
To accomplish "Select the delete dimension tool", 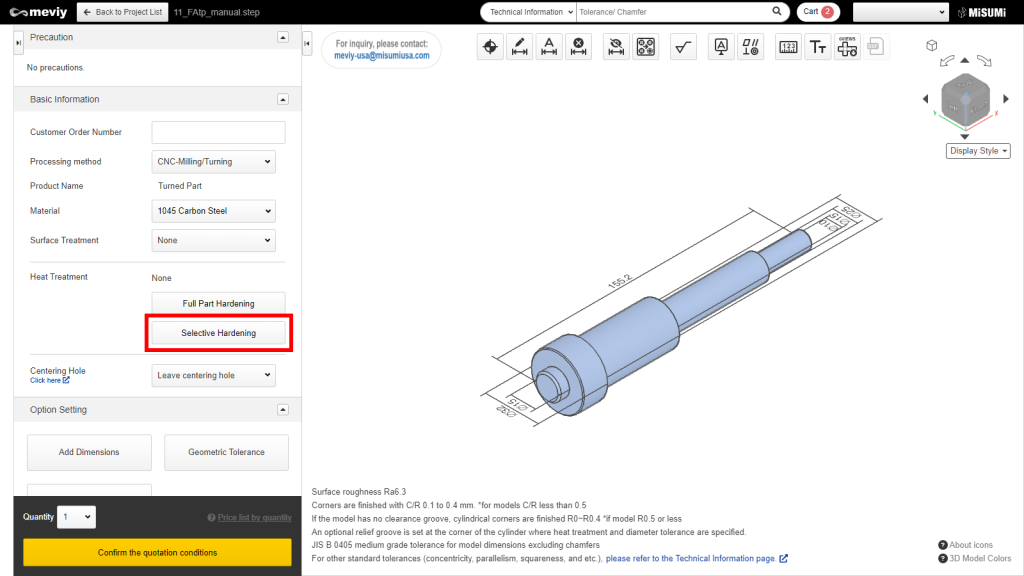I will point(578,46).
